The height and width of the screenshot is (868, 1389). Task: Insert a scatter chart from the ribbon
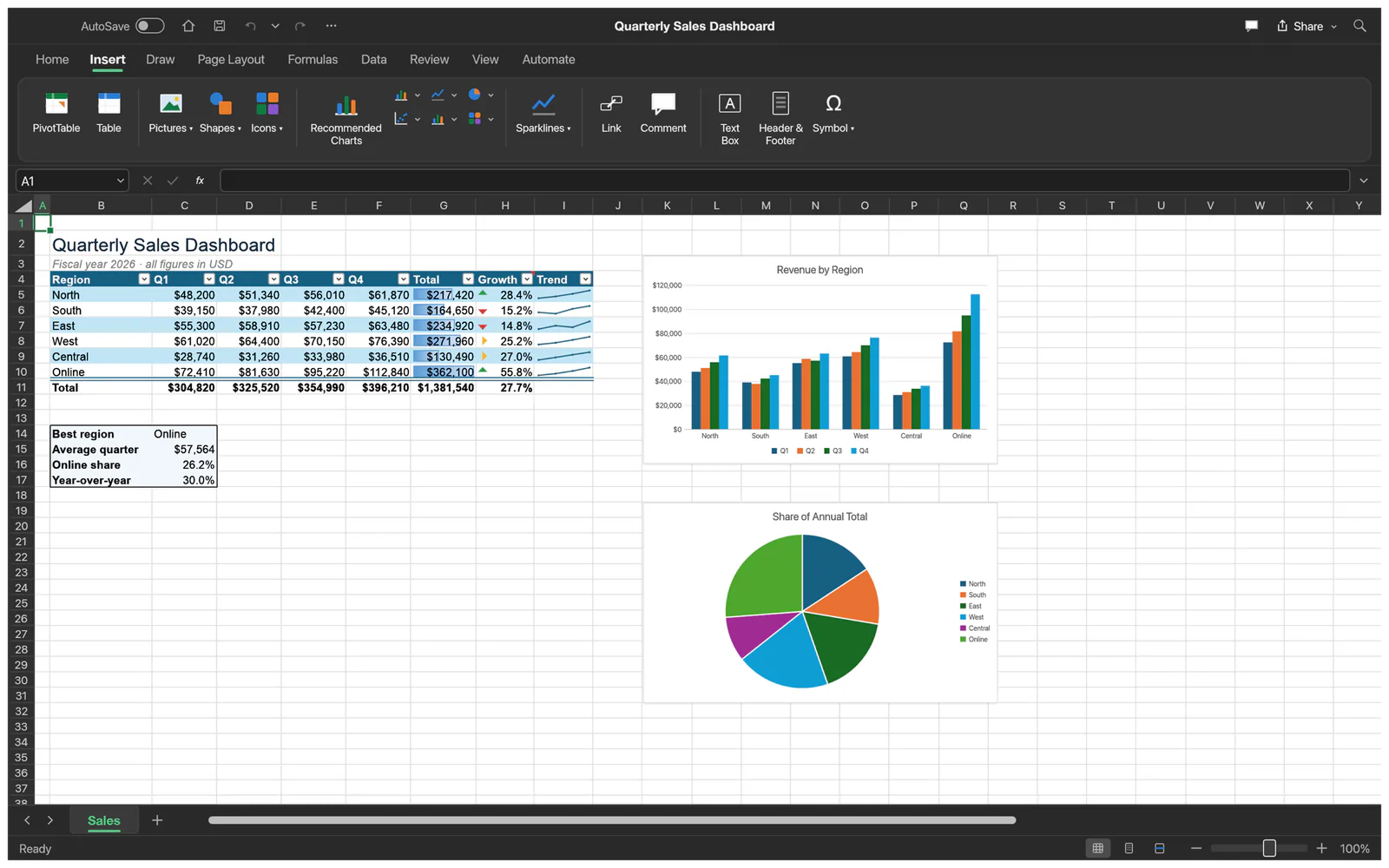(x=401, y=119)
